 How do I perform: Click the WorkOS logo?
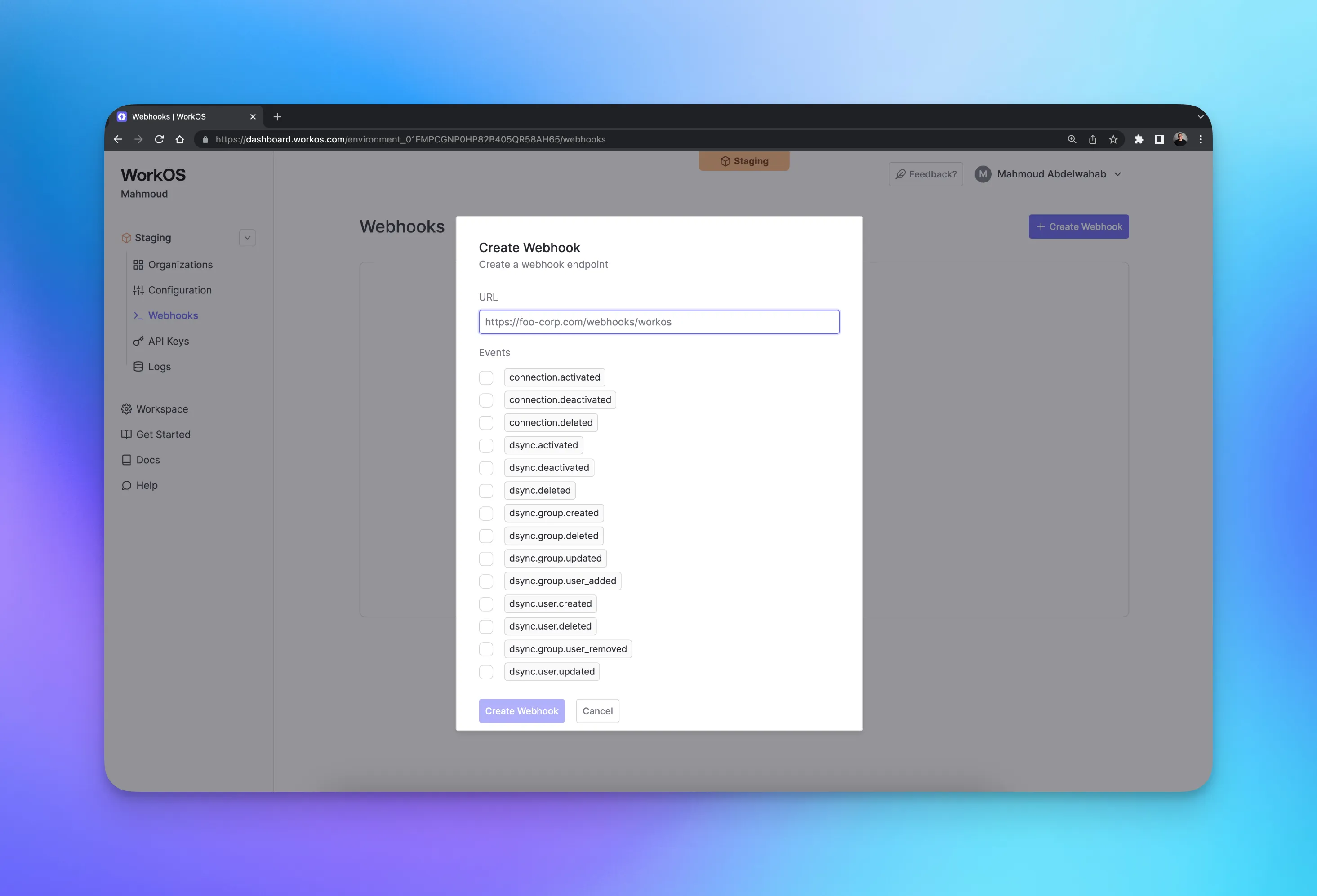pyautogui.click(x=153, y=175)
